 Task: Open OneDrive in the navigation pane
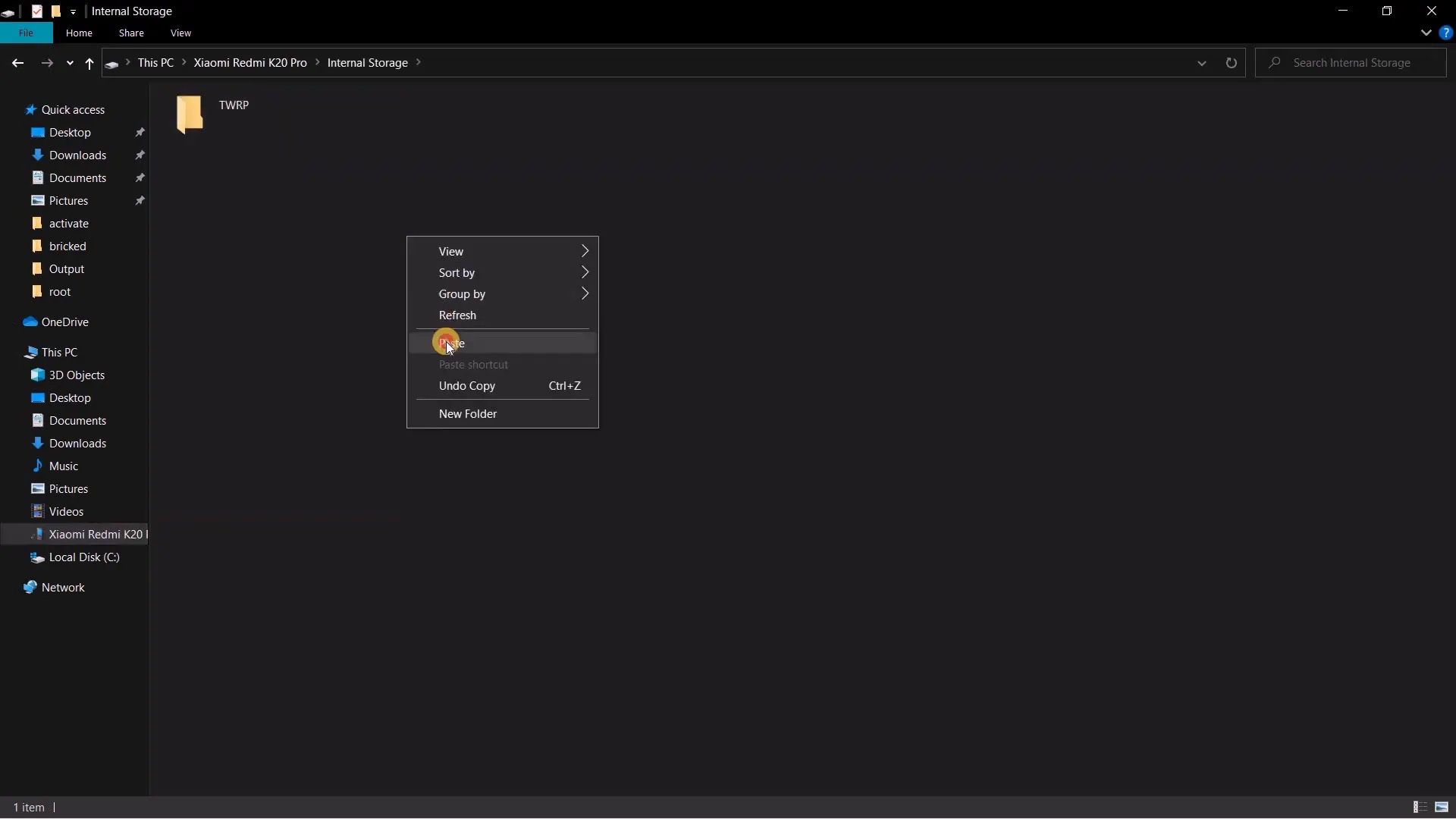[64, 322]
